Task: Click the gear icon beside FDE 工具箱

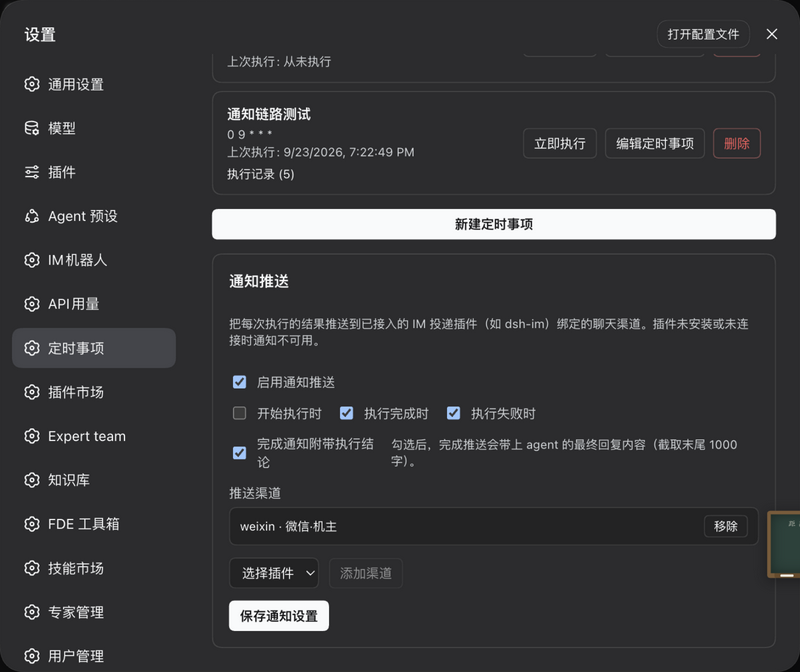Action: 32,524
